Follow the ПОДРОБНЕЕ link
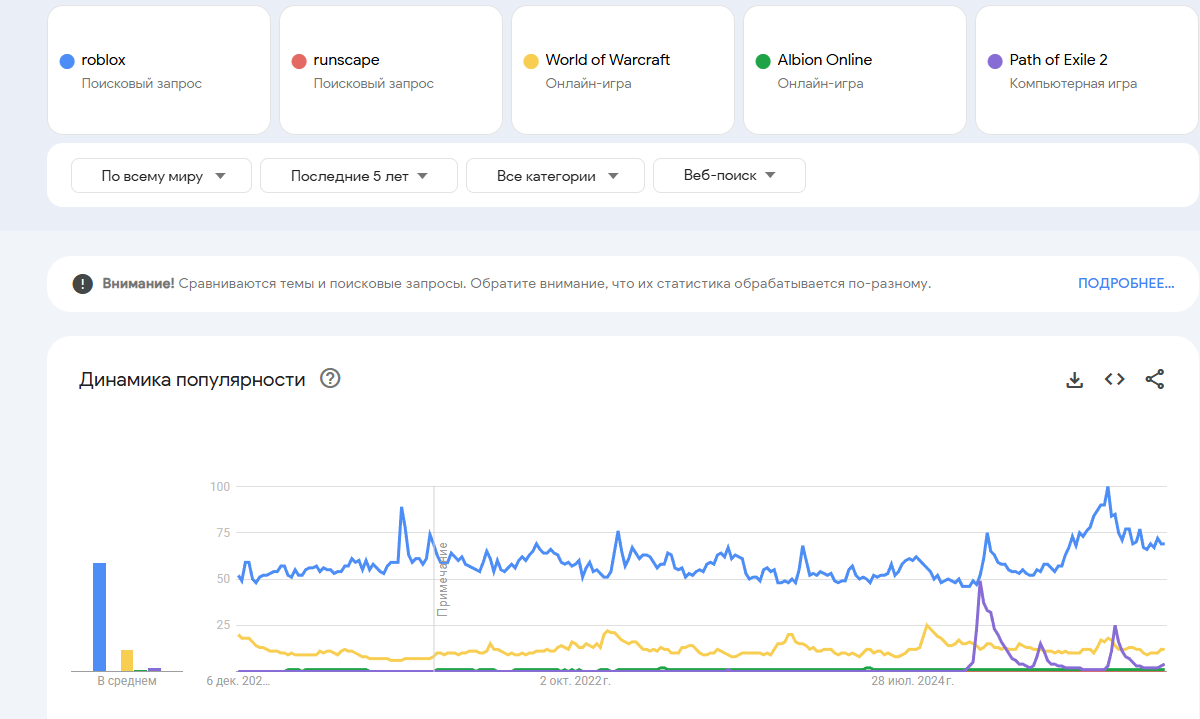 [1125, 284]
